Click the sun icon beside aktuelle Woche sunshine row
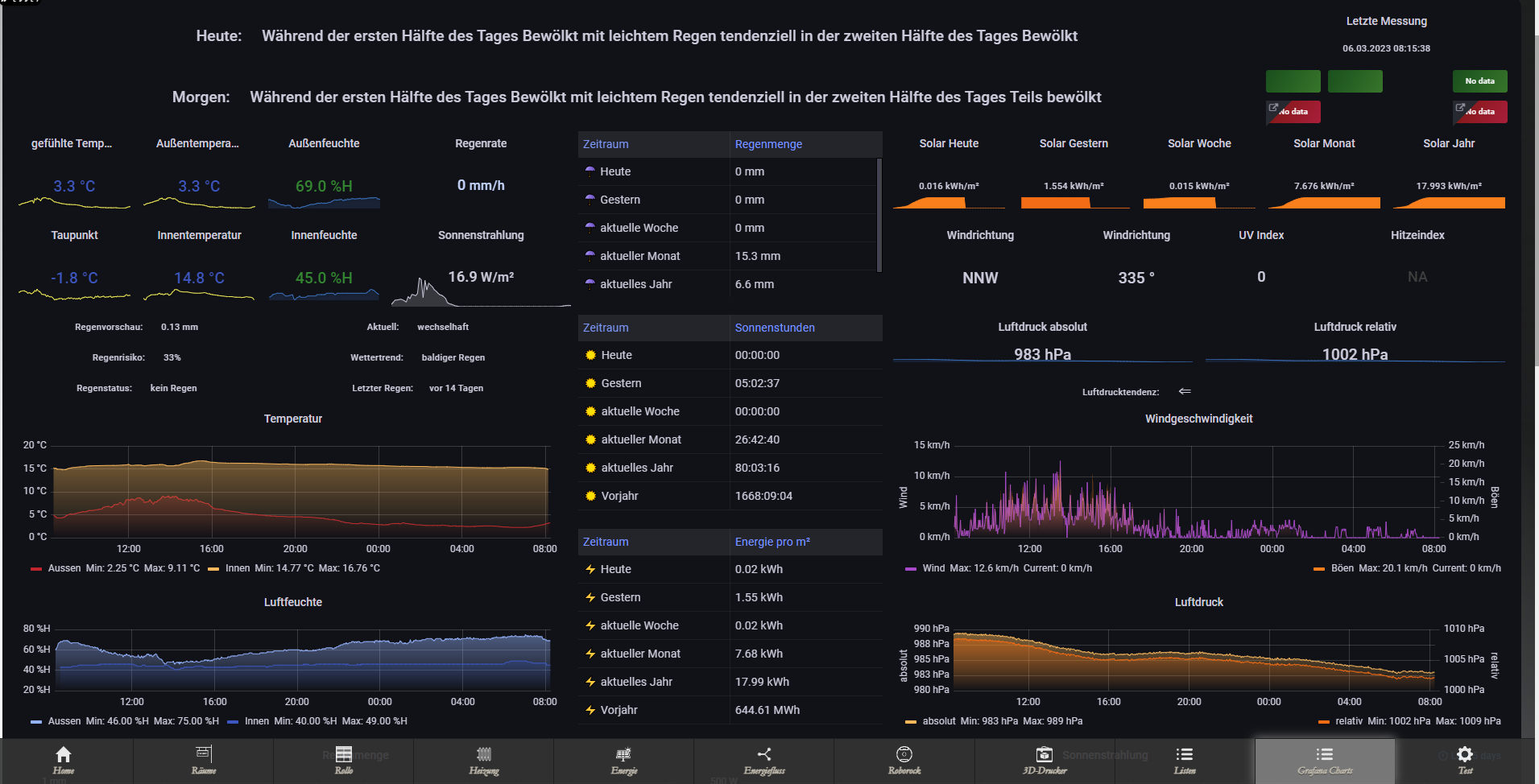The height and width of the screenshot is (784, 1539). click(x=590, y=411)
